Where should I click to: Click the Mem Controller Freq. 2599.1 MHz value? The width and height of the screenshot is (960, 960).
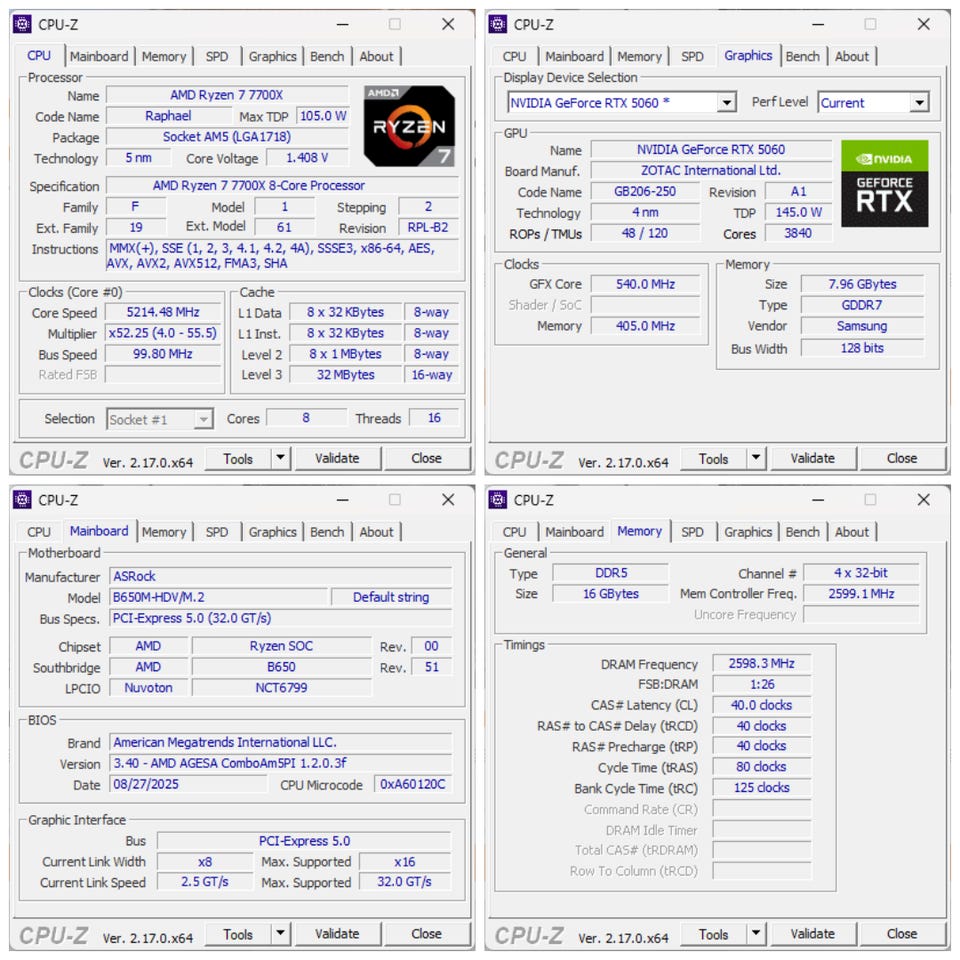tap(861, 594)
